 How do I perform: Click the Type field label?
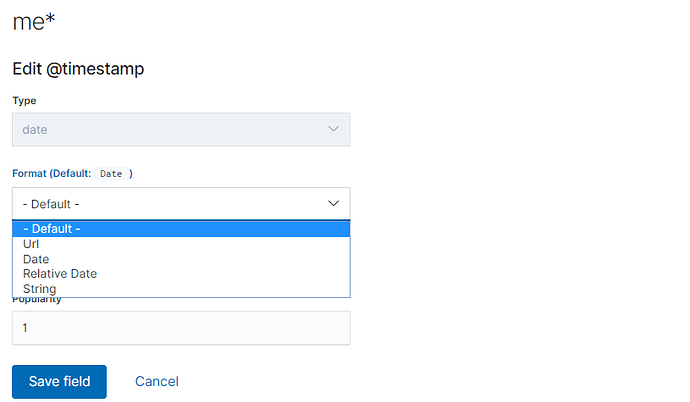click(x=24, y=101)
